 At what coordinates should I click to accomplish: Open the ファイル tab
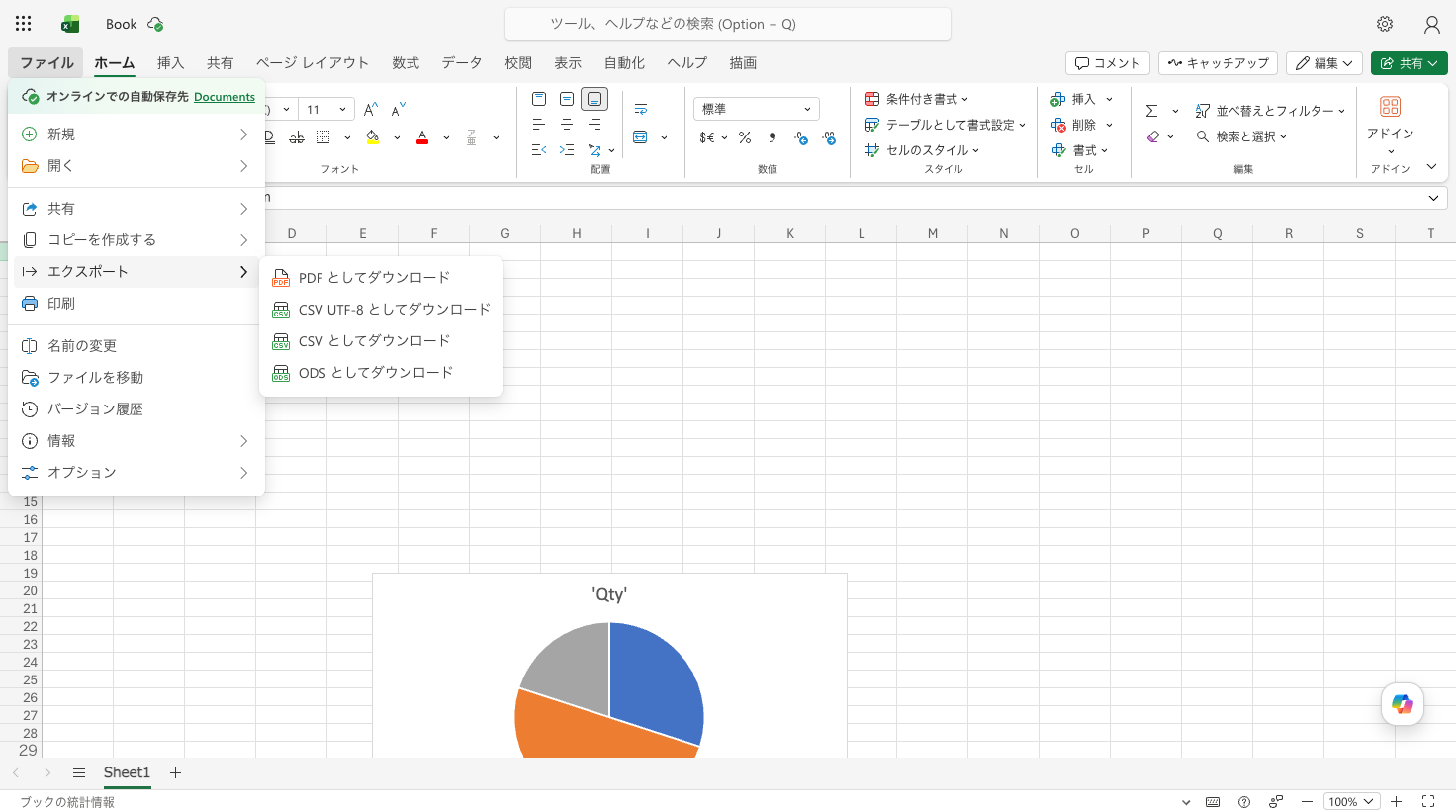coord(46,62)
